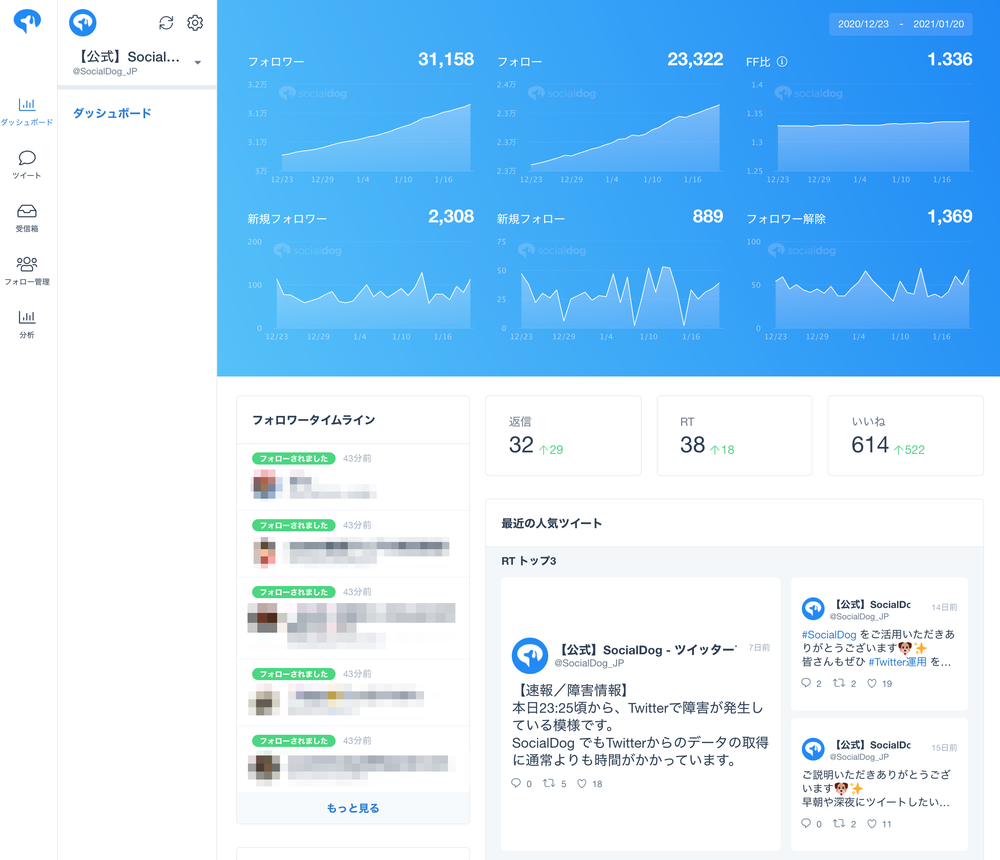Click like heart on the ご説明いただき tweet
This screenshot has height=860, width=1000.
point(872,824)
